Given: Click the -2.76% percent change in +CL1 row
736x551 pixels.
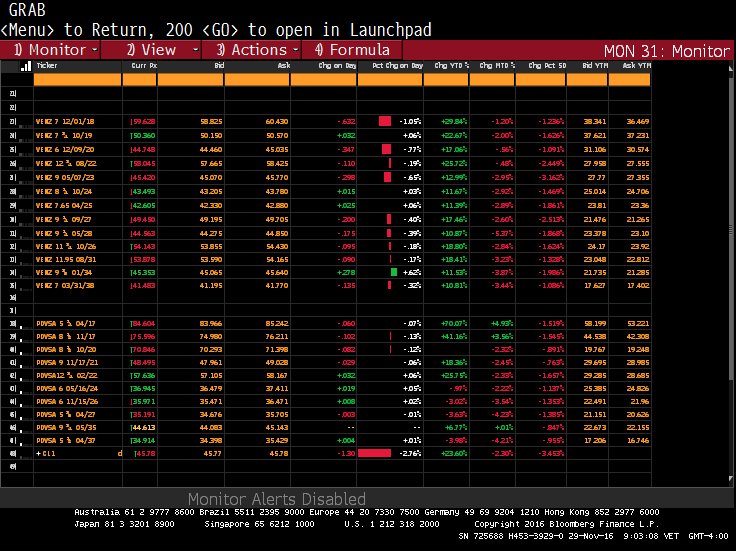Looking at the screenshot, I should (x=410, y=454).
